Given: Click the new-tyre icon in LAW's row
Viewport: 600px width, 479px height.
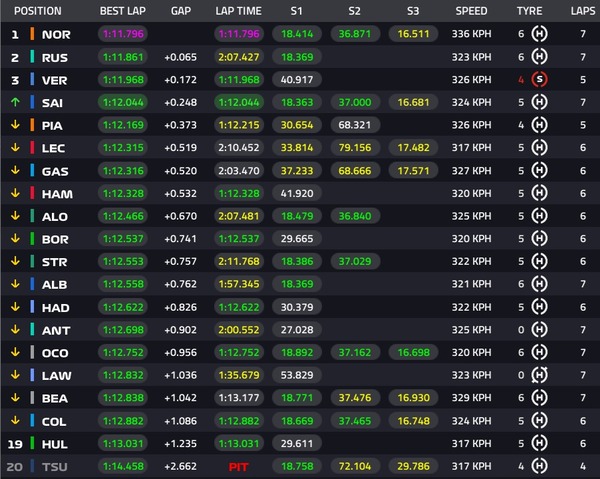Looking at the screenshot, I should pos(539,375).
